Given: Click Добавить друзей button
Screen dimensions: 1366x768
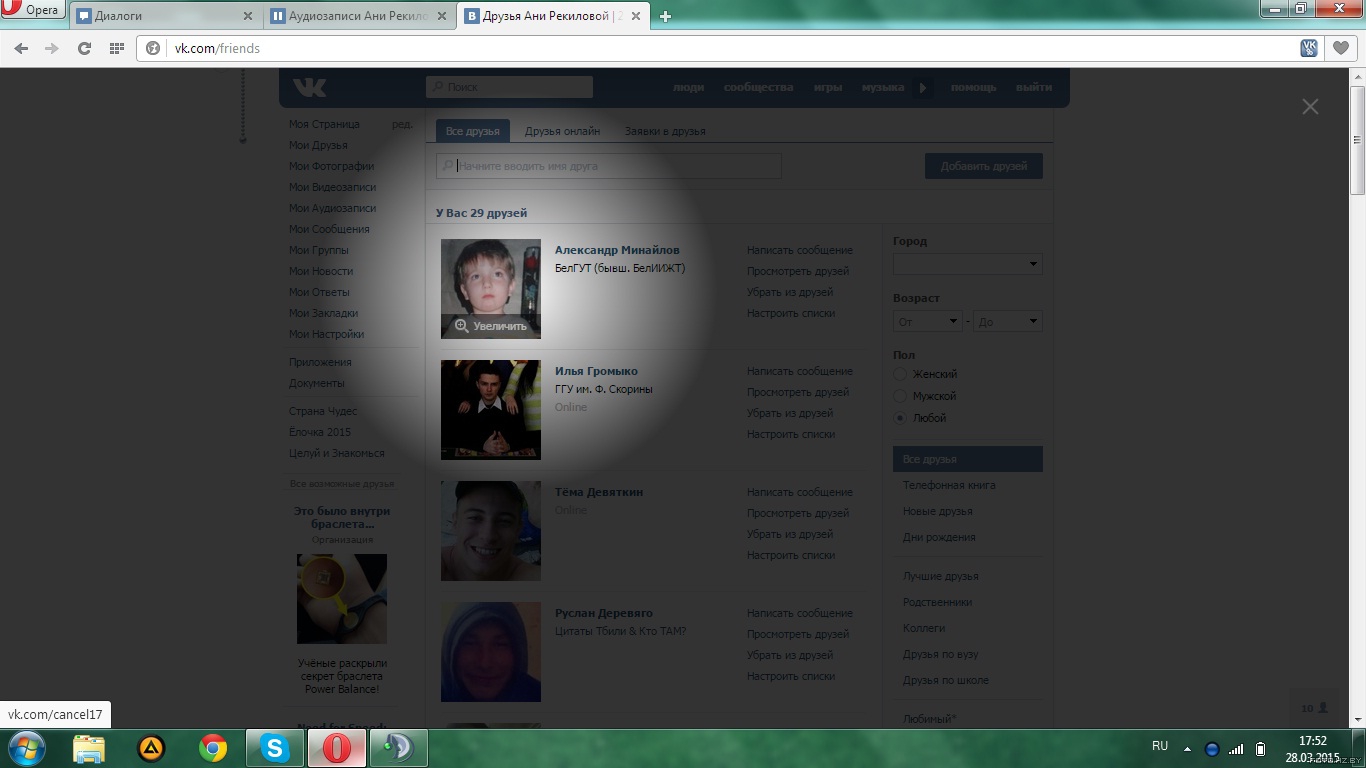Looking at the screenshot, I should [984, 166].
